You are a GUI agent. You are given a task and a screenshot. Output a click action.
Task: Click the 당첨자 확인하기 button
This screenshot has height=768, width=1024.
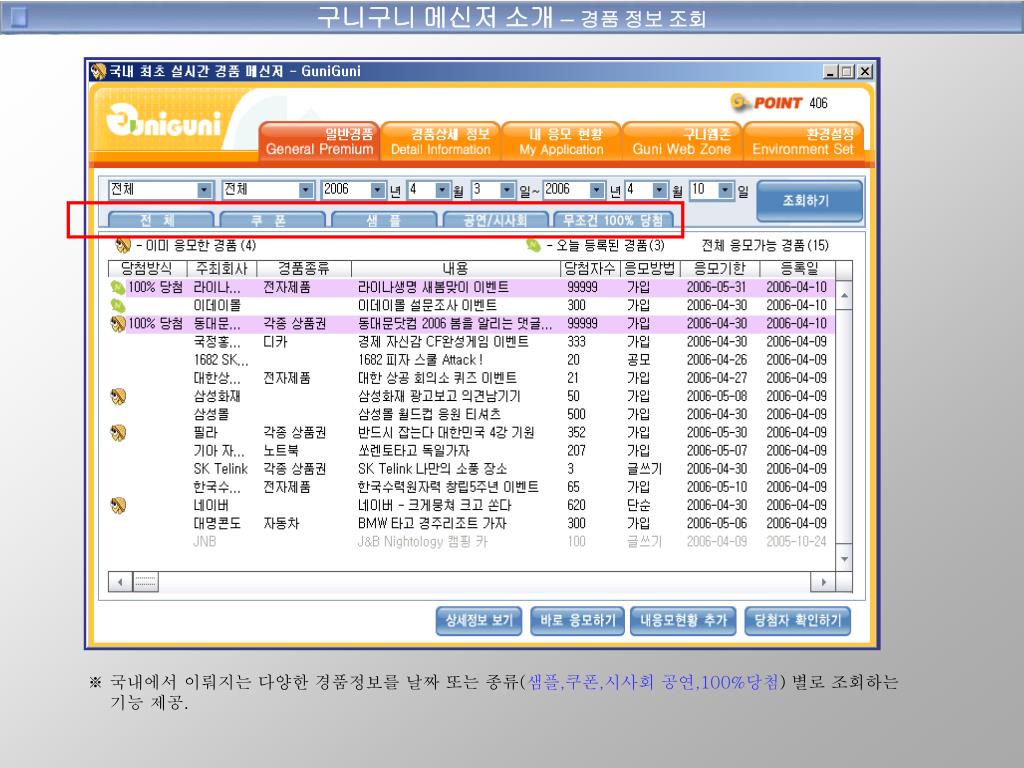(x=797, y=620)
